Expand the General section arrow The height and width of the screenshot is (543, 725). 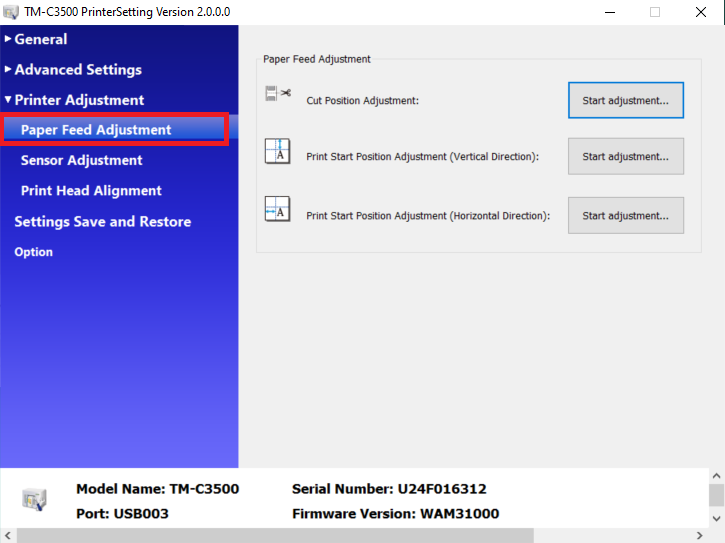tap(8, 39)
